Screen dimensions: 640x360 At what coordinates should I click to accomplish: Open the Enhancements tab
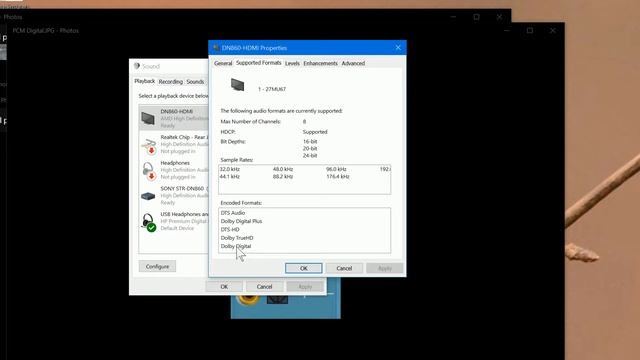[320, 63]
